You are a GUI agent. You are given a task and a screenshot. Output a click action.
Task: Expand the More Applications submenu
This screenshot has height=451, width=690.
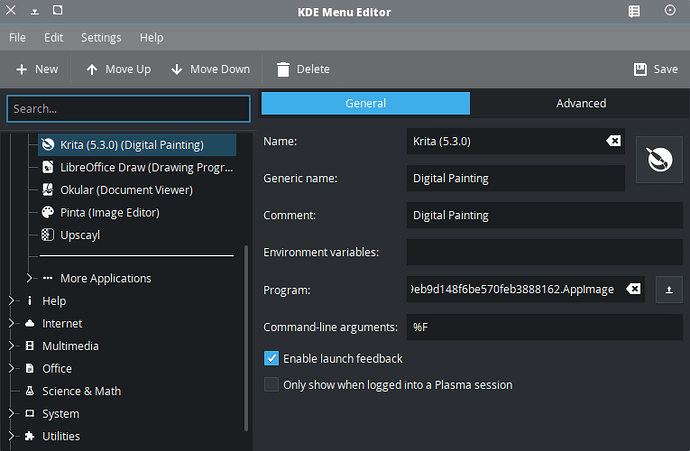click(x=29, y=278)
